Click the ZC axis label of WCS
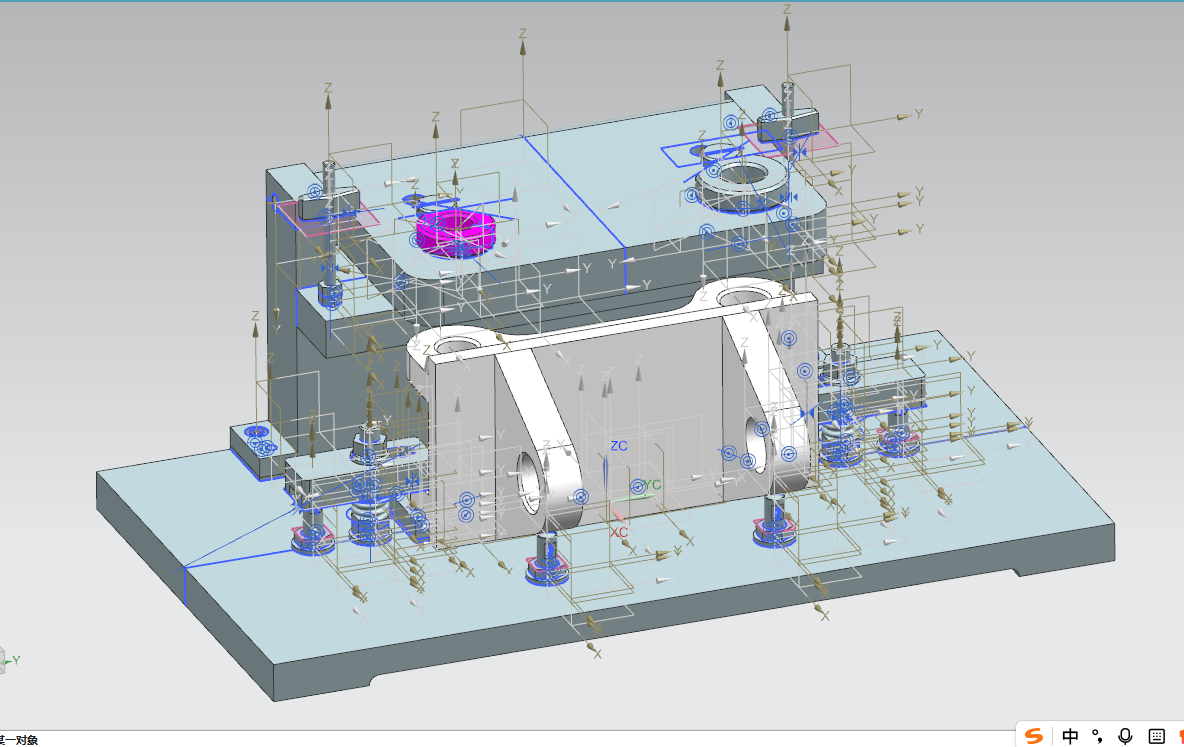The height and width of the screenshot is (747, 1184). coord(618,446)
